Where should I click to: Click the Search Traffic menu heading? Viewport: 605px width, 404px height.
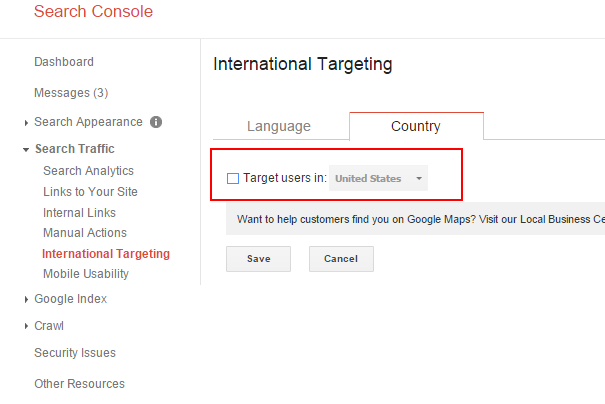[x=75, y=149]
